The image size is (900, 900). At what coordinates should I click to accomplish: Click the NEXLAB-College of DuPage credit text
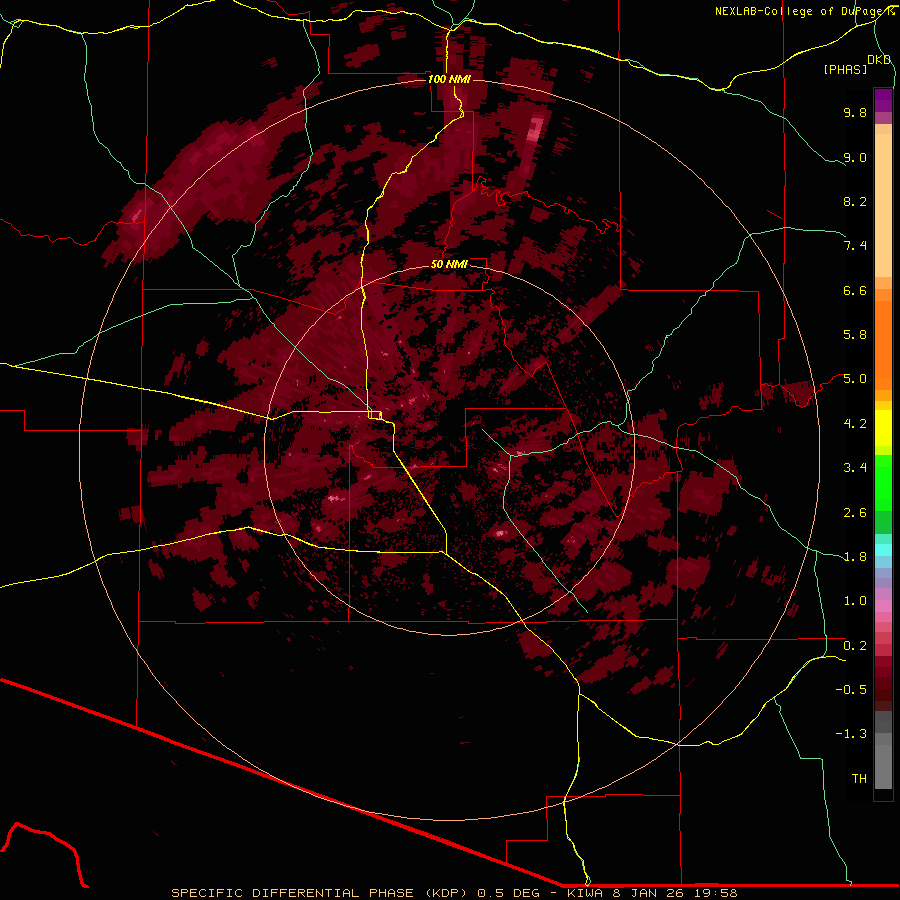point(804,11)
